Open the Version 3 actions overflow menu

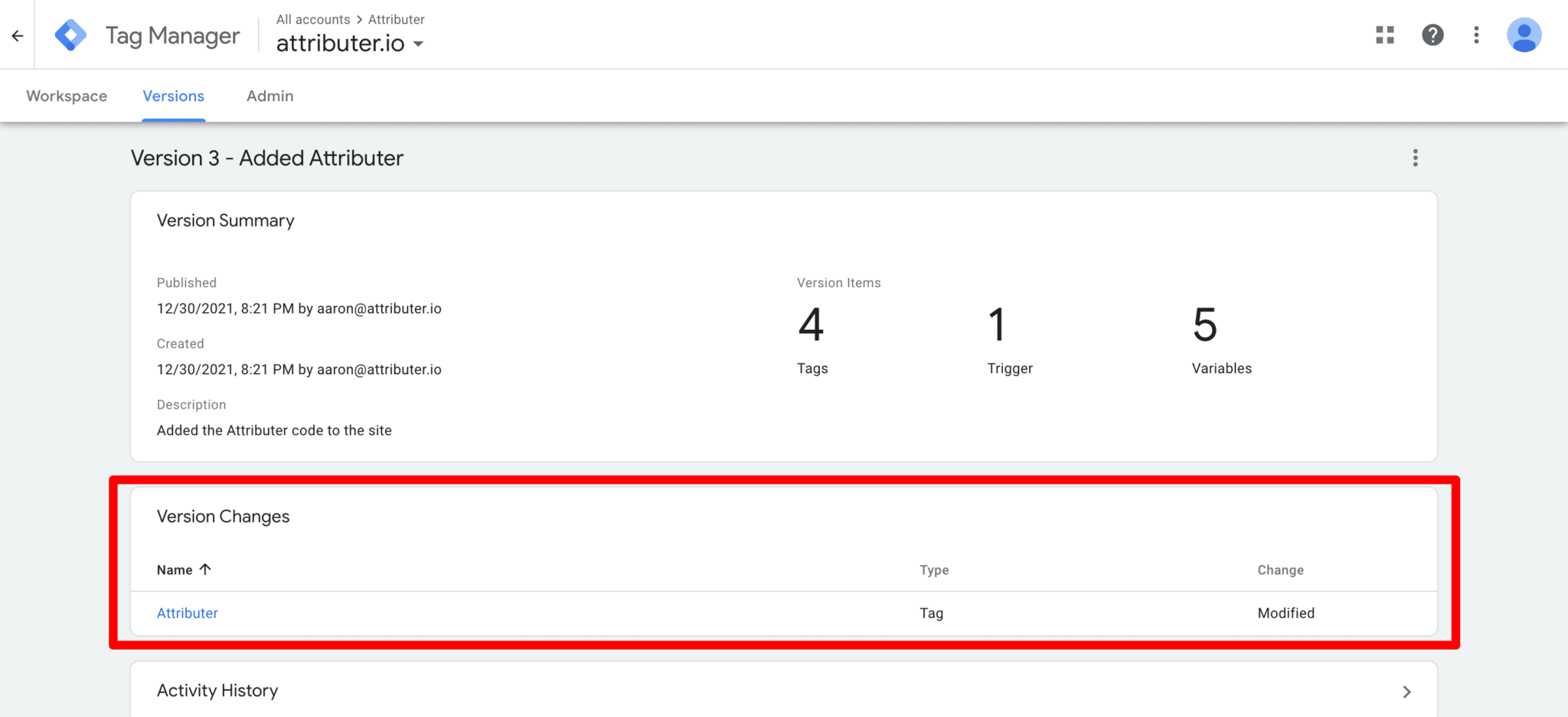(x=1415, y=158)
